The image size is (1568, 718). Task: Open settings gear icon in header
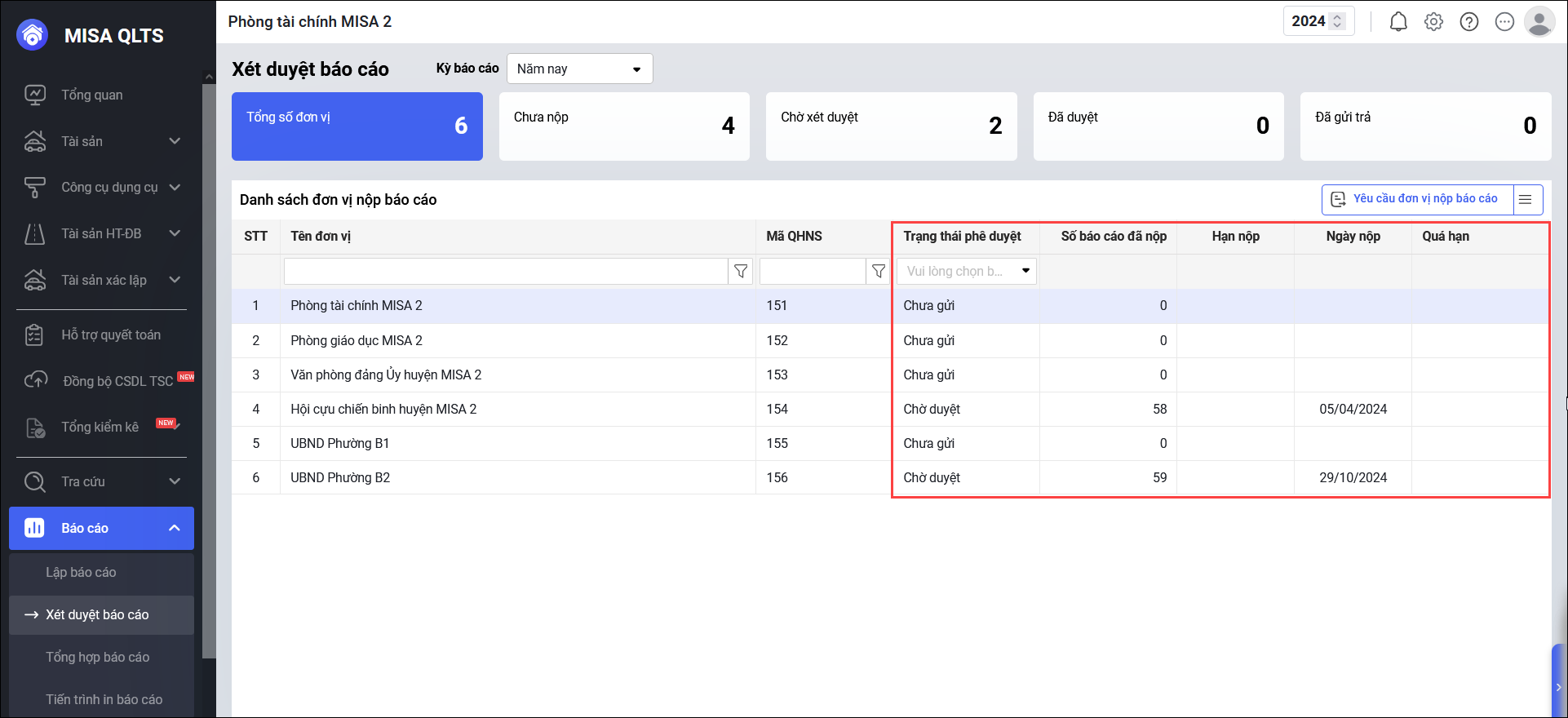pyautogui.click(x=1433, y=22)
